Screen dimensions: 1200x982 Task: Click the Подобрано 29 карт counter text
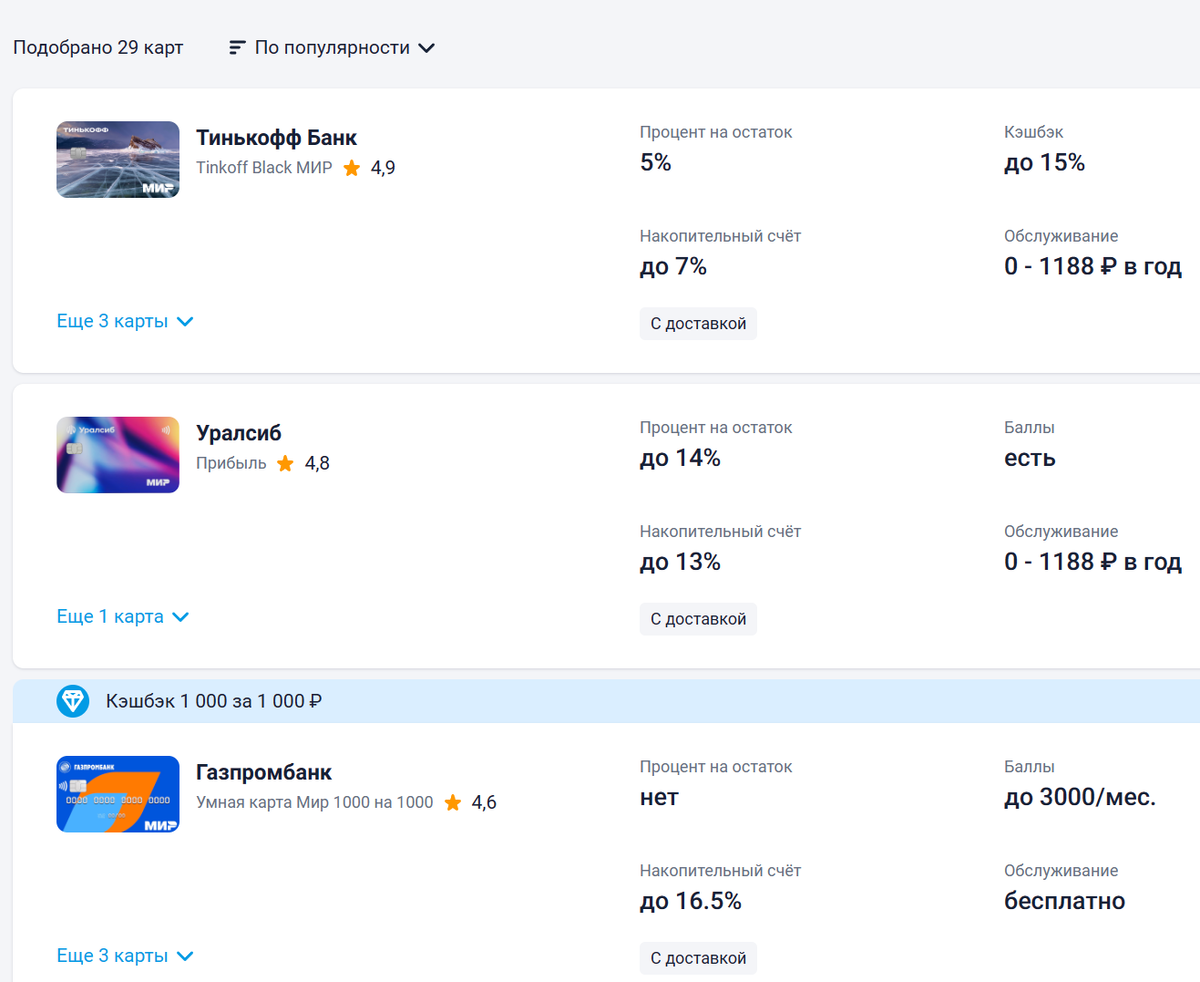98,48
